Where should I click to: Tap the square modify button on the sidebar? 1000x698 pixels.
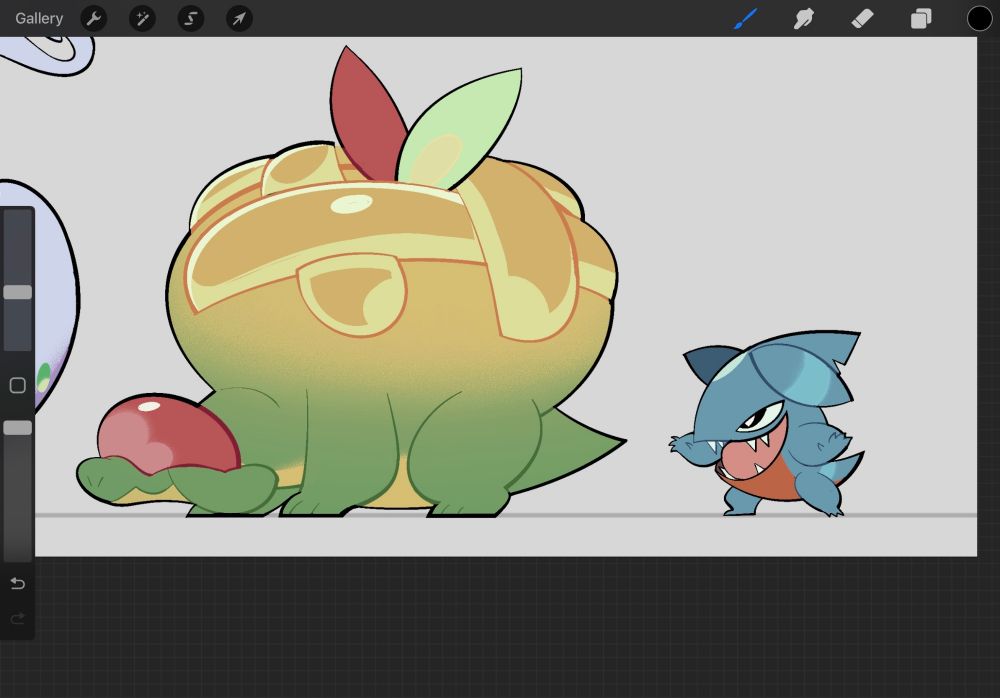click(x=18, y=385)
